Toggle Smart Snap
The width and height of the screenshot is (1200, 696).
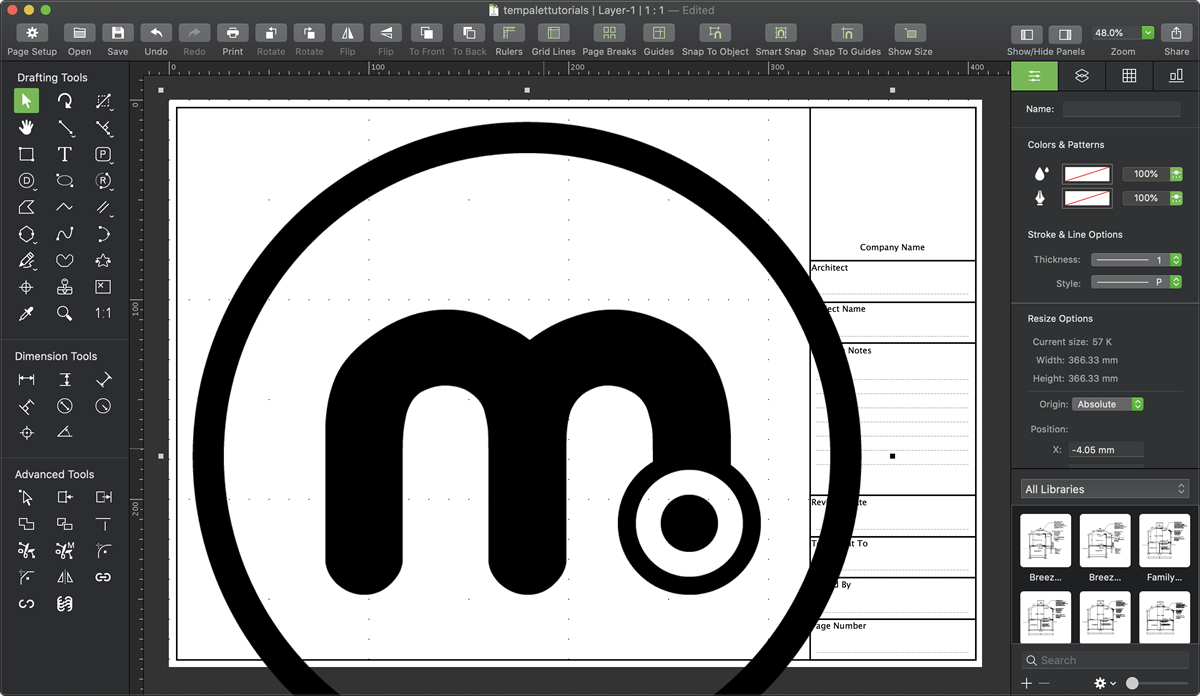click(781, 33)
